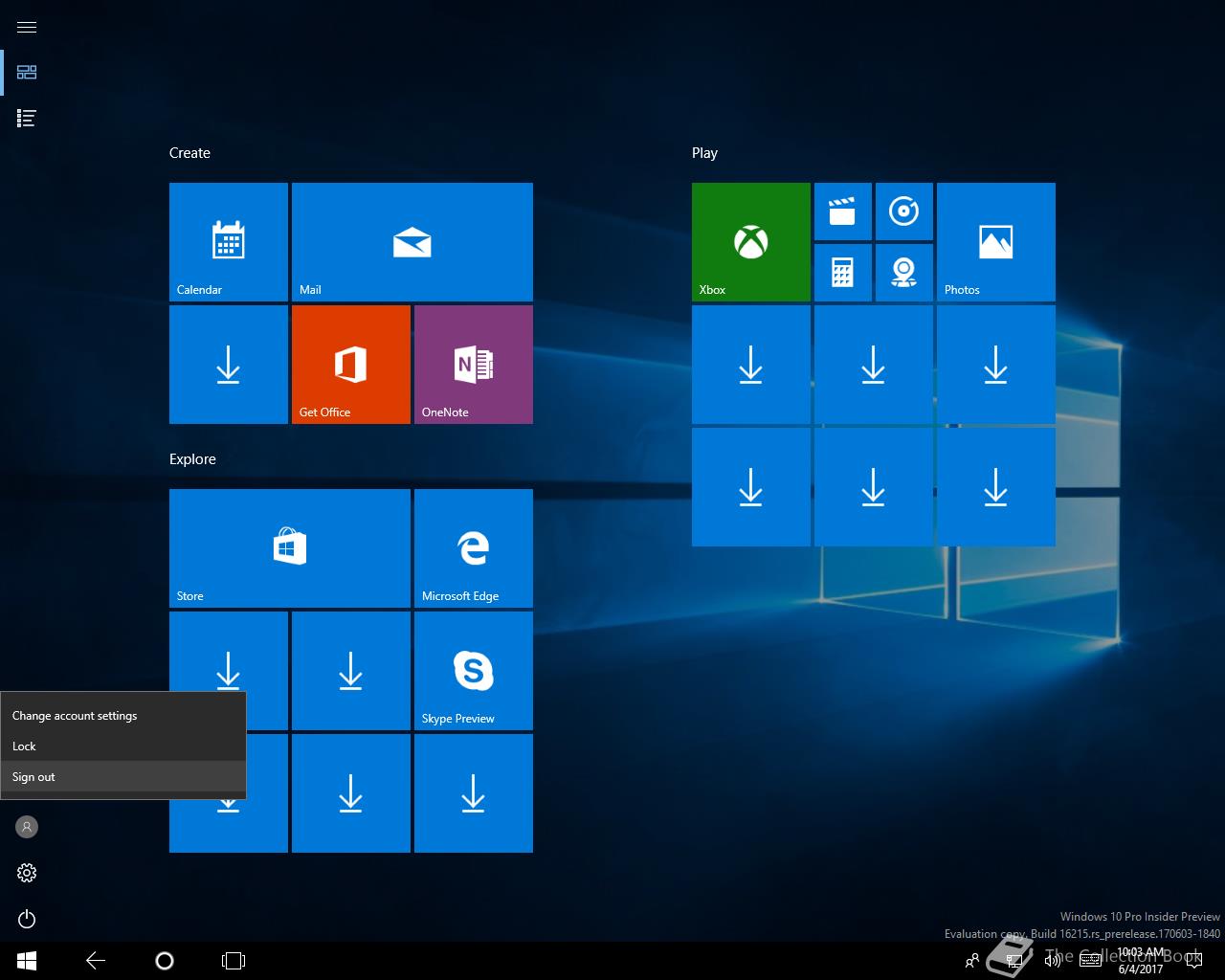Open the Groove Music disc tile
This screenshot has width=1225, height=980.
(904, 212)
